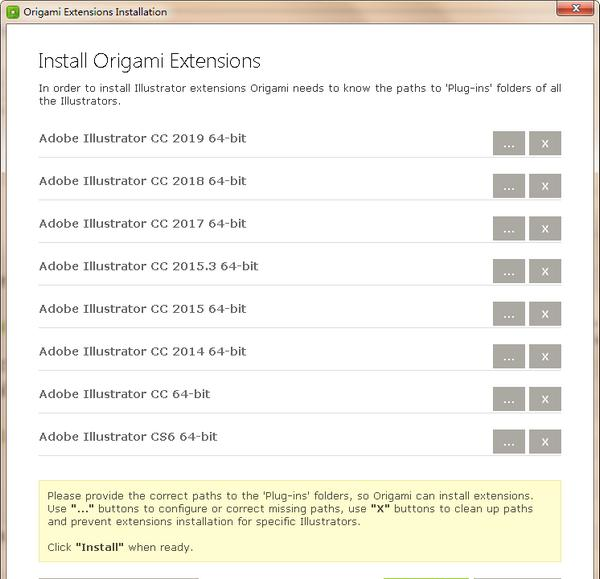Browse path for Illustrator CC 2014 64-bit
The image size is (600, 579).
509,356
